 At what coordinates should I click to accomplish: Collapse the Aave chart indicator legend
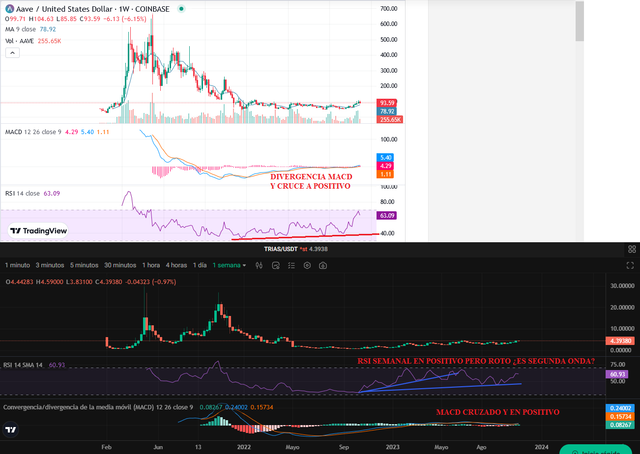click(x=12, y=53)
